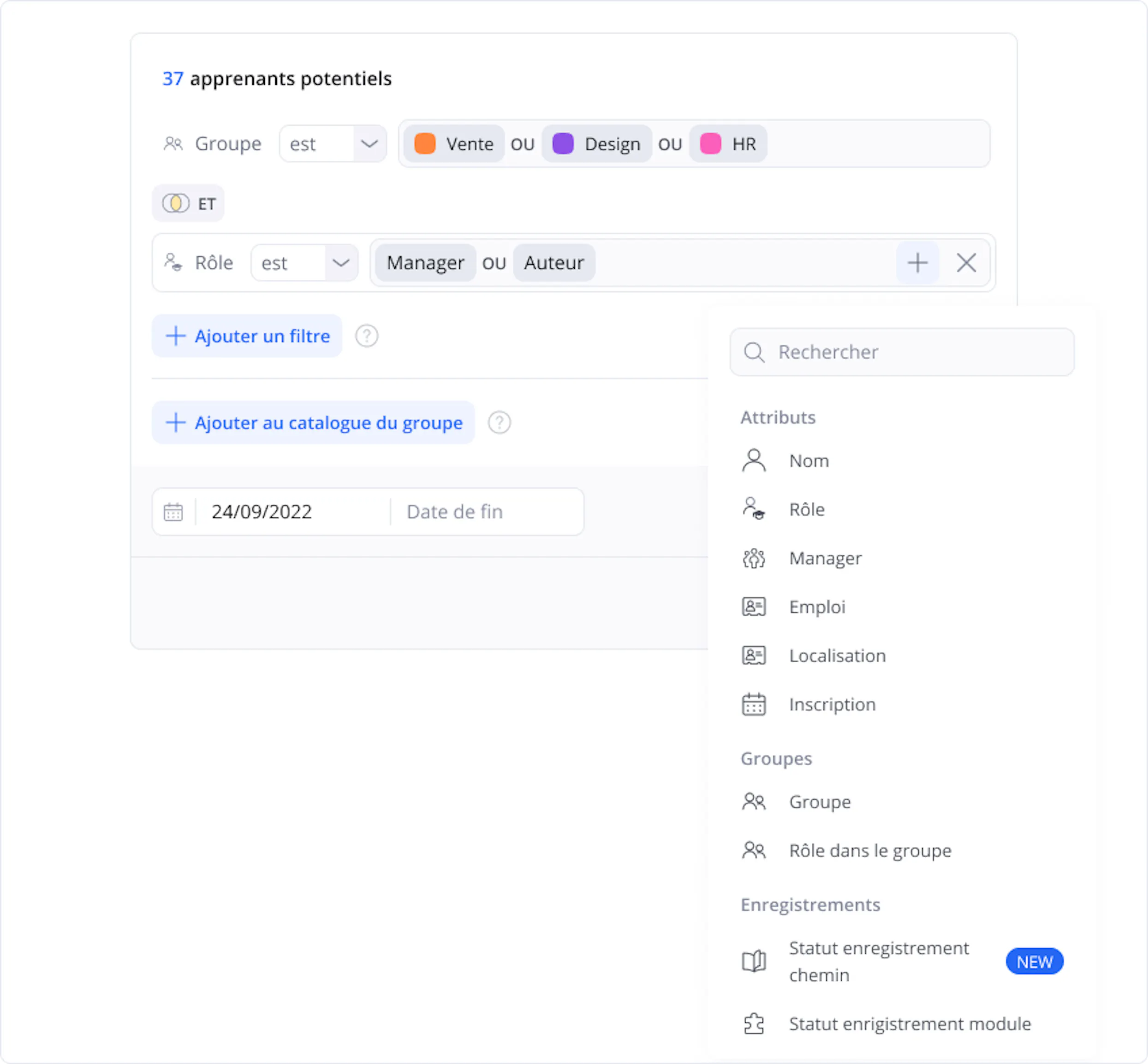Click the OU between Design and HR
1148x1064 pixels.
point(670,144)
